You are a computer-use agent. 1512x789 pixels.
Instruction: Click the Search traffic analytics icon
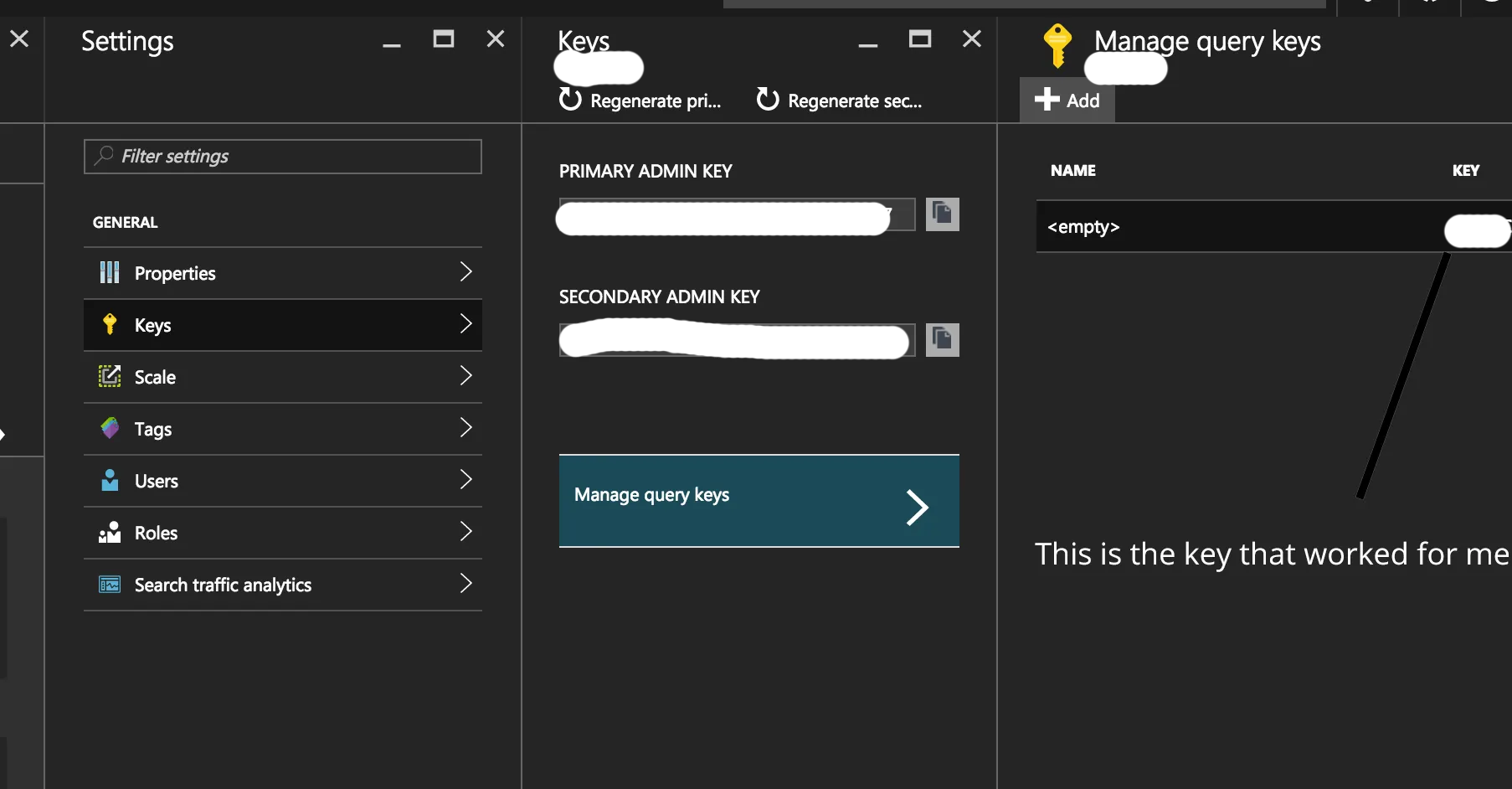[110, 584]
